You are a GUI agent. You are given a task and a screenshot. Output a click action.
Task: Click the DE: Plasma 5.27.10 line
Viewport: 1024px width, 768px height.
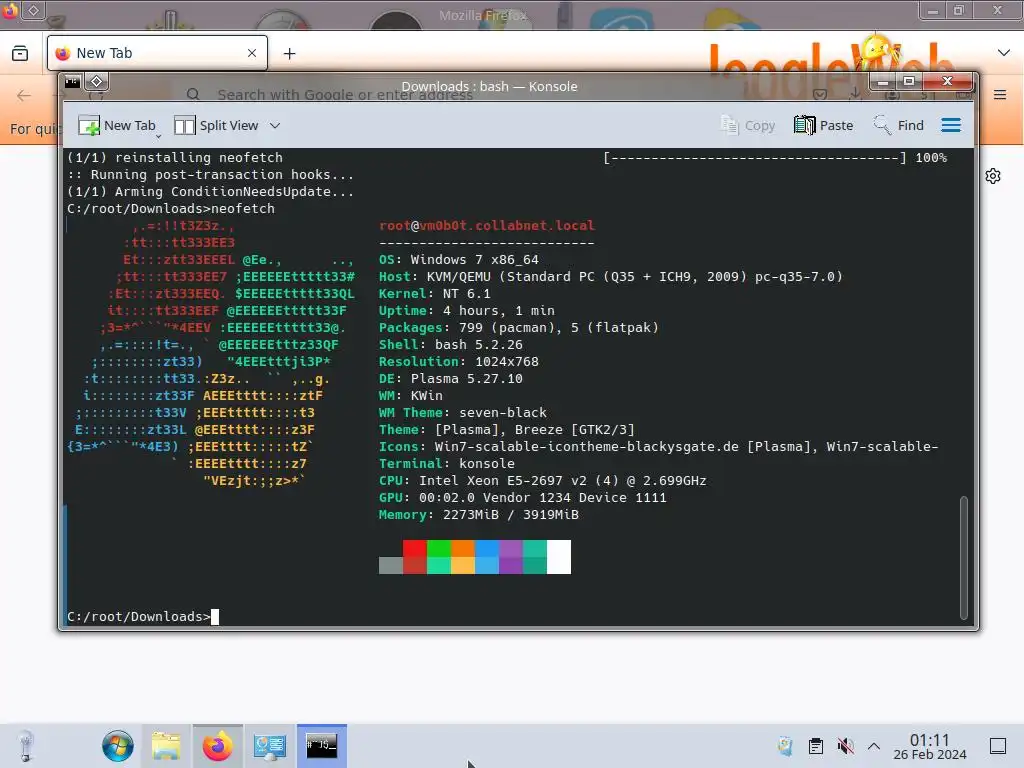pyautogui.click(x=451, y=378)
